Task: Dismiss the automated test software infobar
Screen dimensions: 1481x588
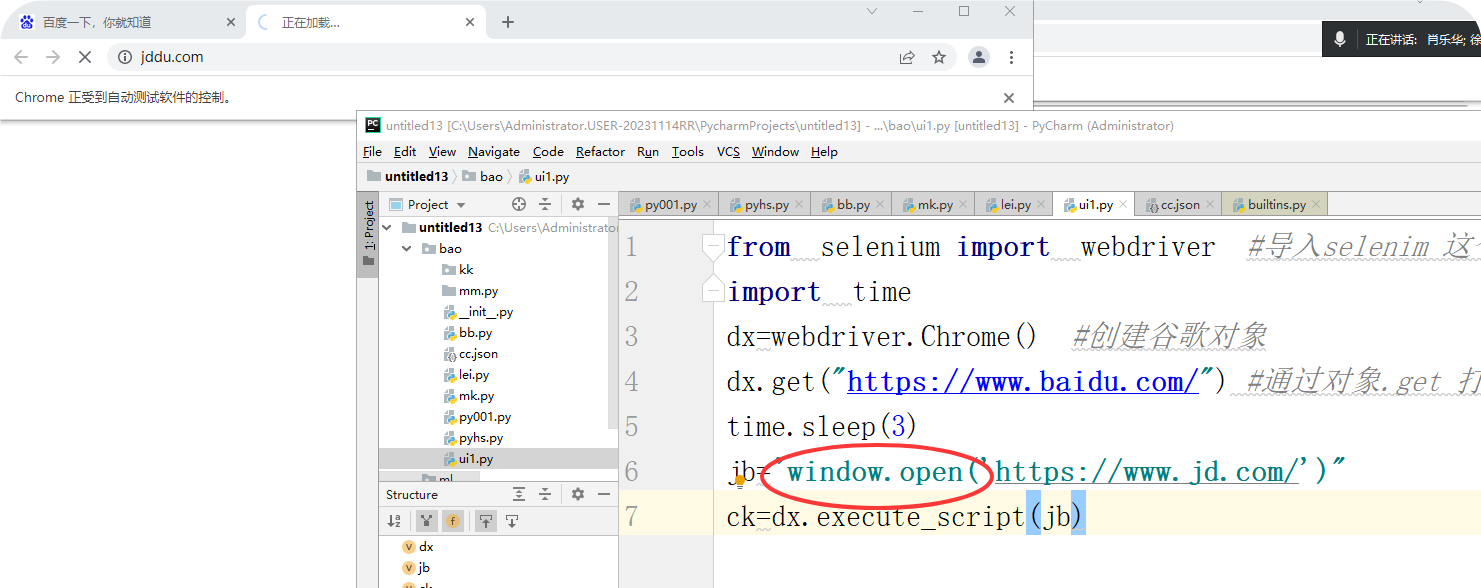Action: coord(1009,98)
